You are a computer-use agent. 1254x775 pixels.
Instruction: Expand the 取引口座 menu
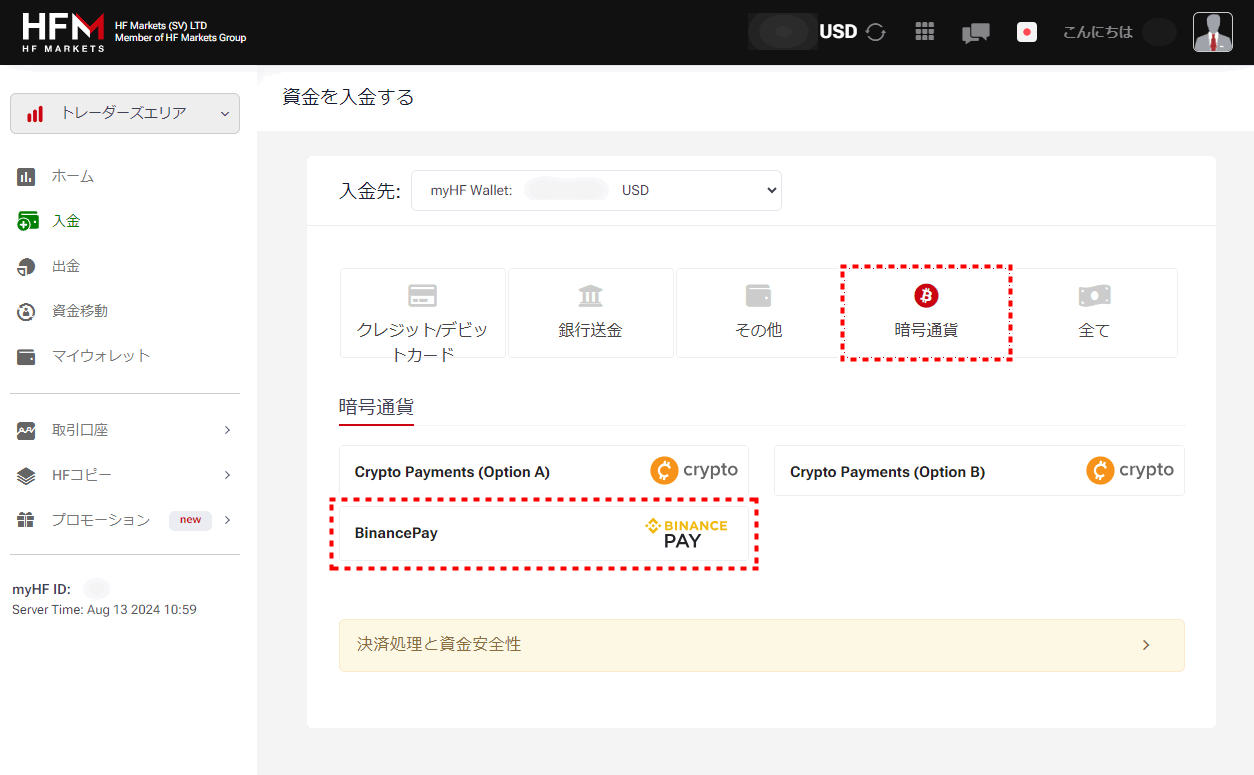coord(125,430)
